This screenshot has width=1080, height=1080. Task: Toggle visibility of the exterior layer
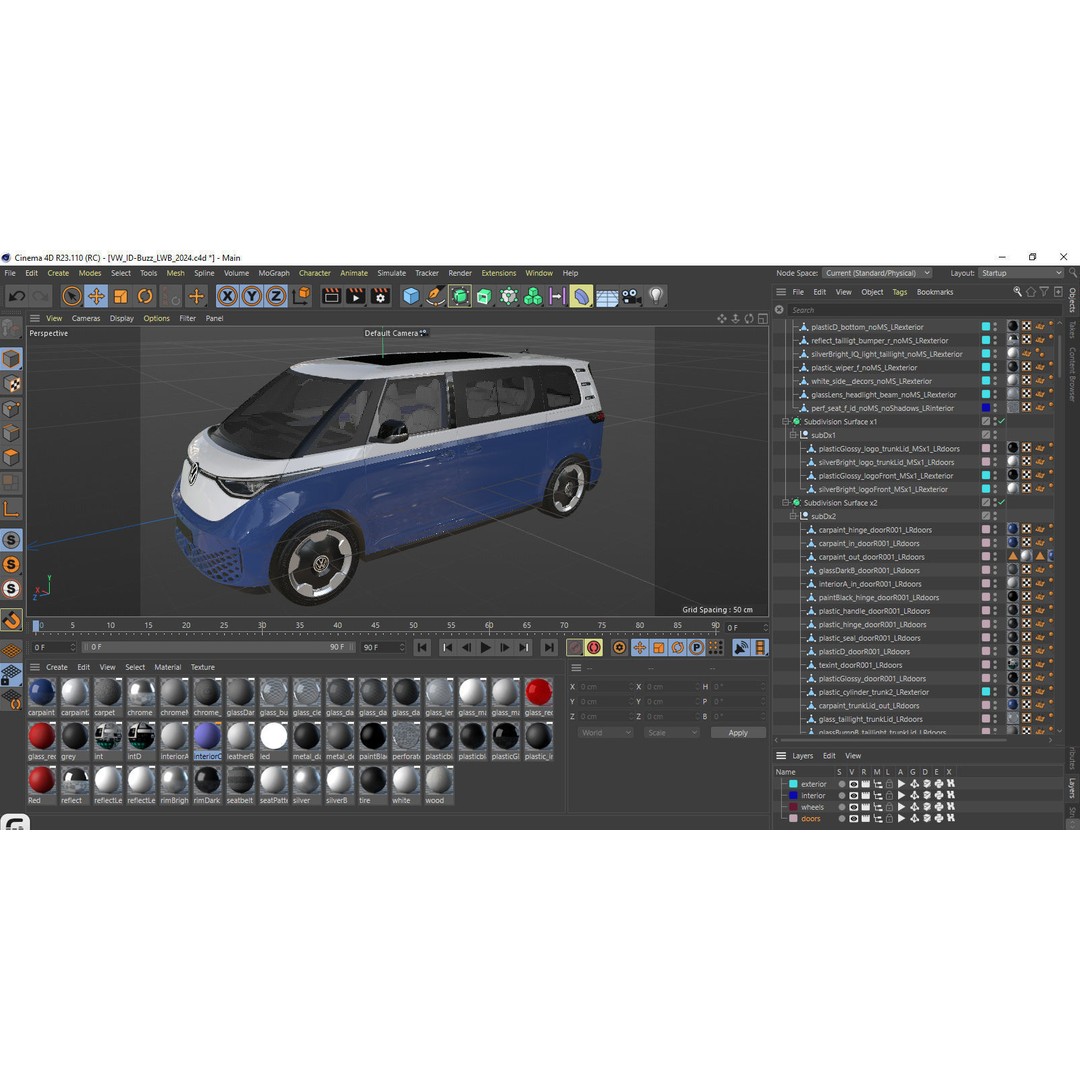click(853, 784)
